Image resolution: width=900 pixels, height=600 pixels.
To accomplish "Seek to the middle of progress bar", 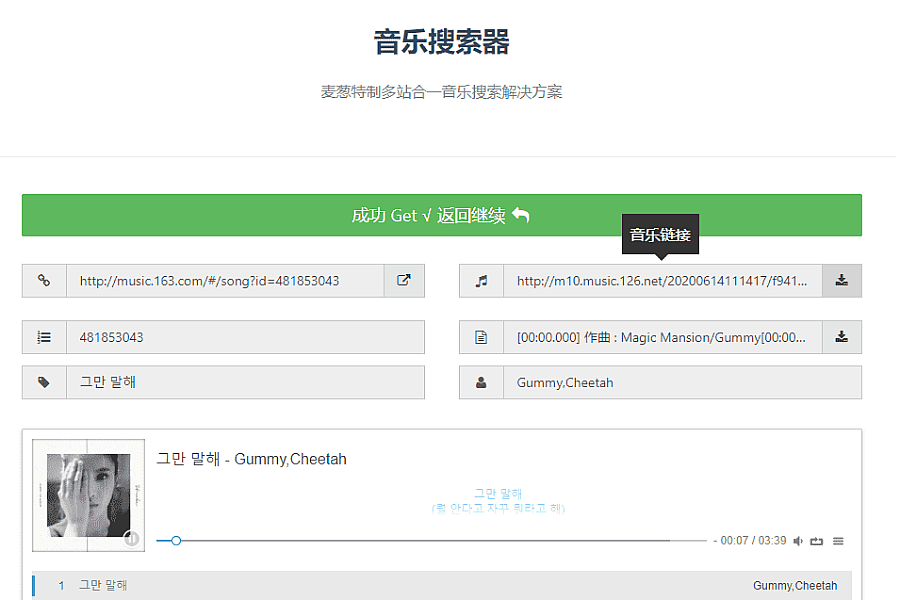I will click(431, 541).
